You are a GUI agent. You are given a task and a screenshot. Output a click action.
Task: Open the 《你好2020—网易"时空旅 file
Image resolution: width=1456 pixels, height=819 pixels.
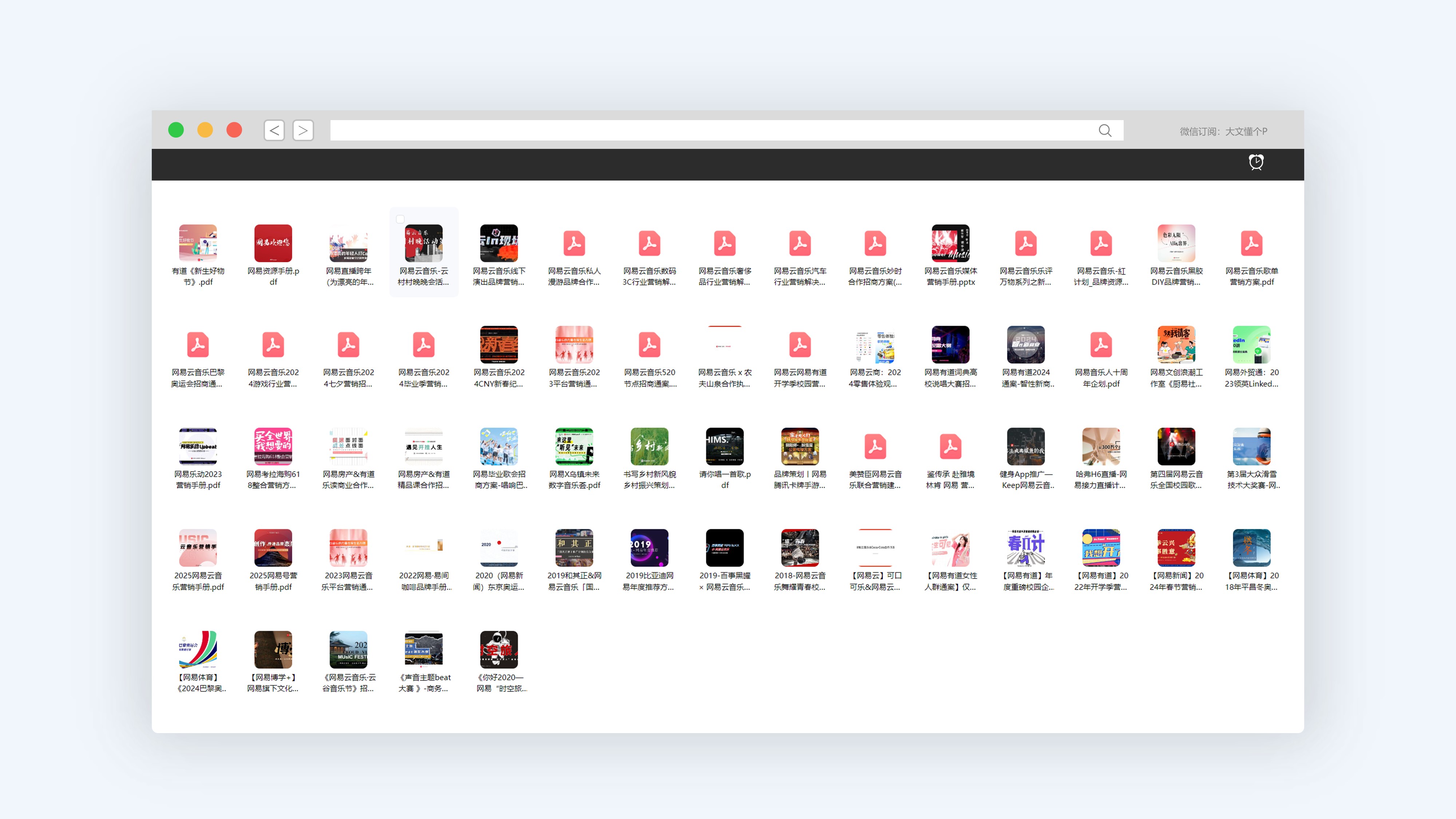pos(499,649)
